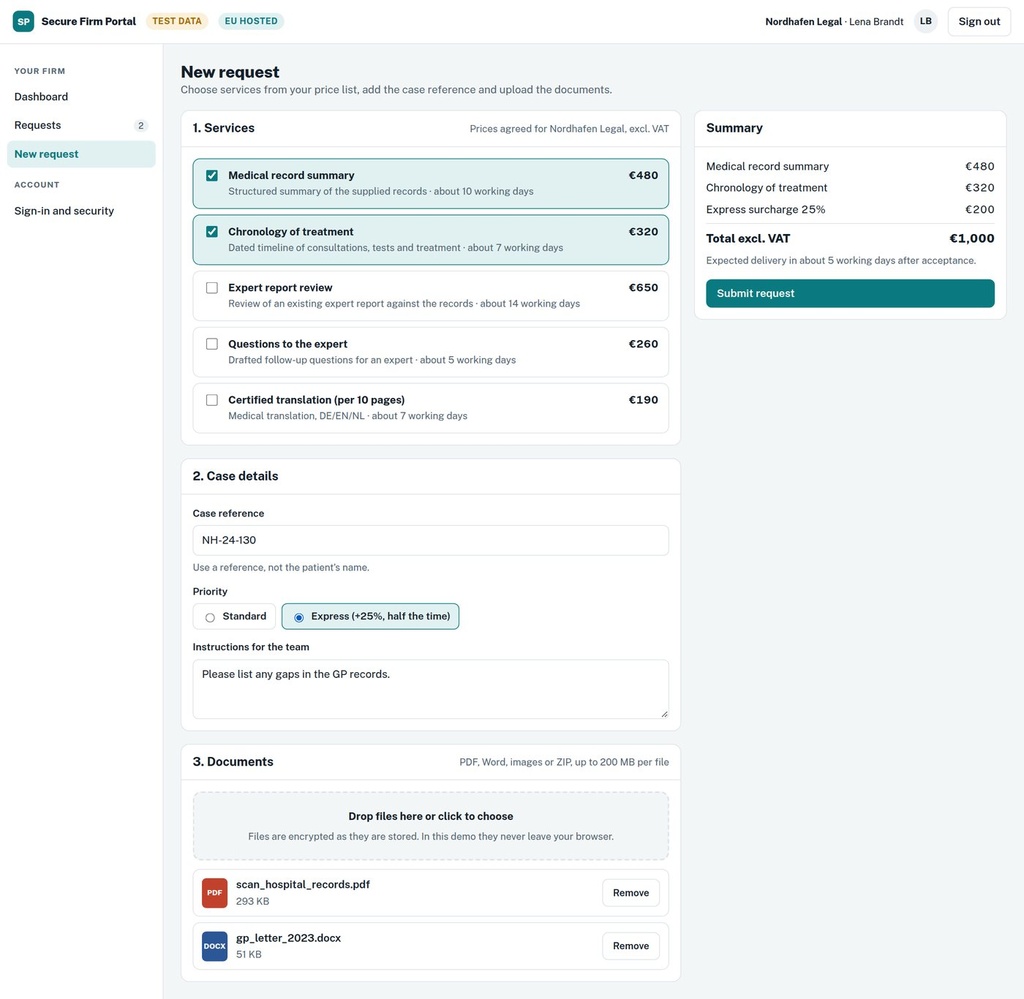Remove scan_hospital_records.pdf from documents
This screenshot has width=1024, height=999.
(x=630, y=893)
